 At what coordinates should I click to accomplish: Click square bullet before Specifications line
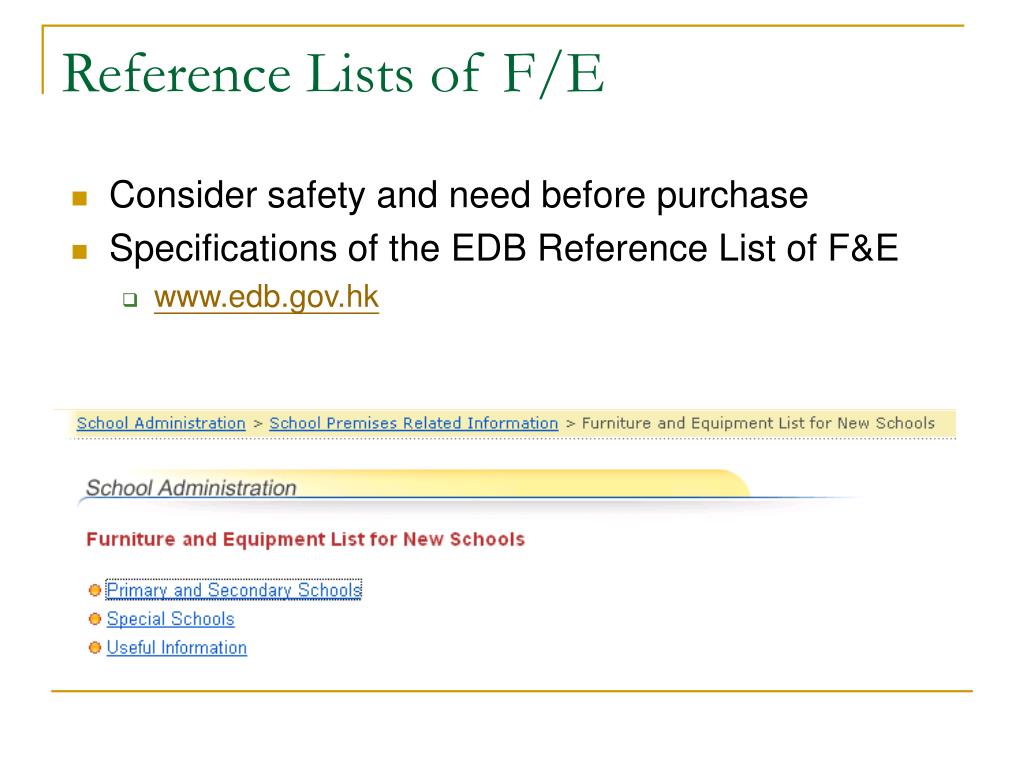coord(80,251)
